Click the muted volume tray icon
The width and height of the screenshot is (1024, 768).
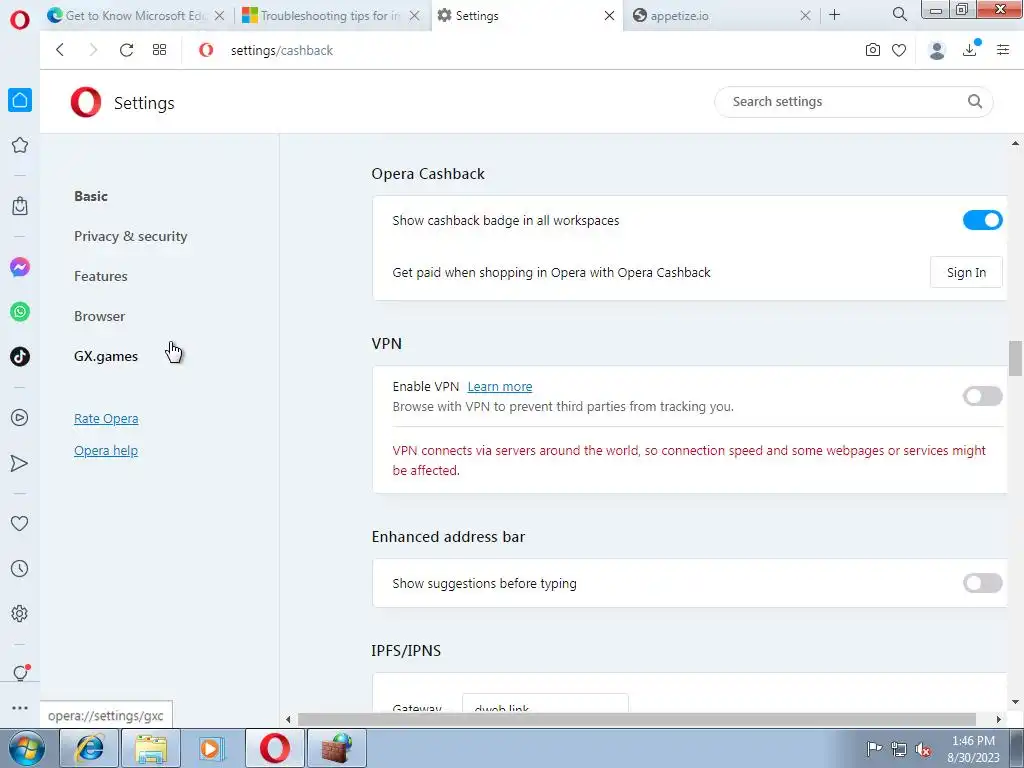click(923, 749)
